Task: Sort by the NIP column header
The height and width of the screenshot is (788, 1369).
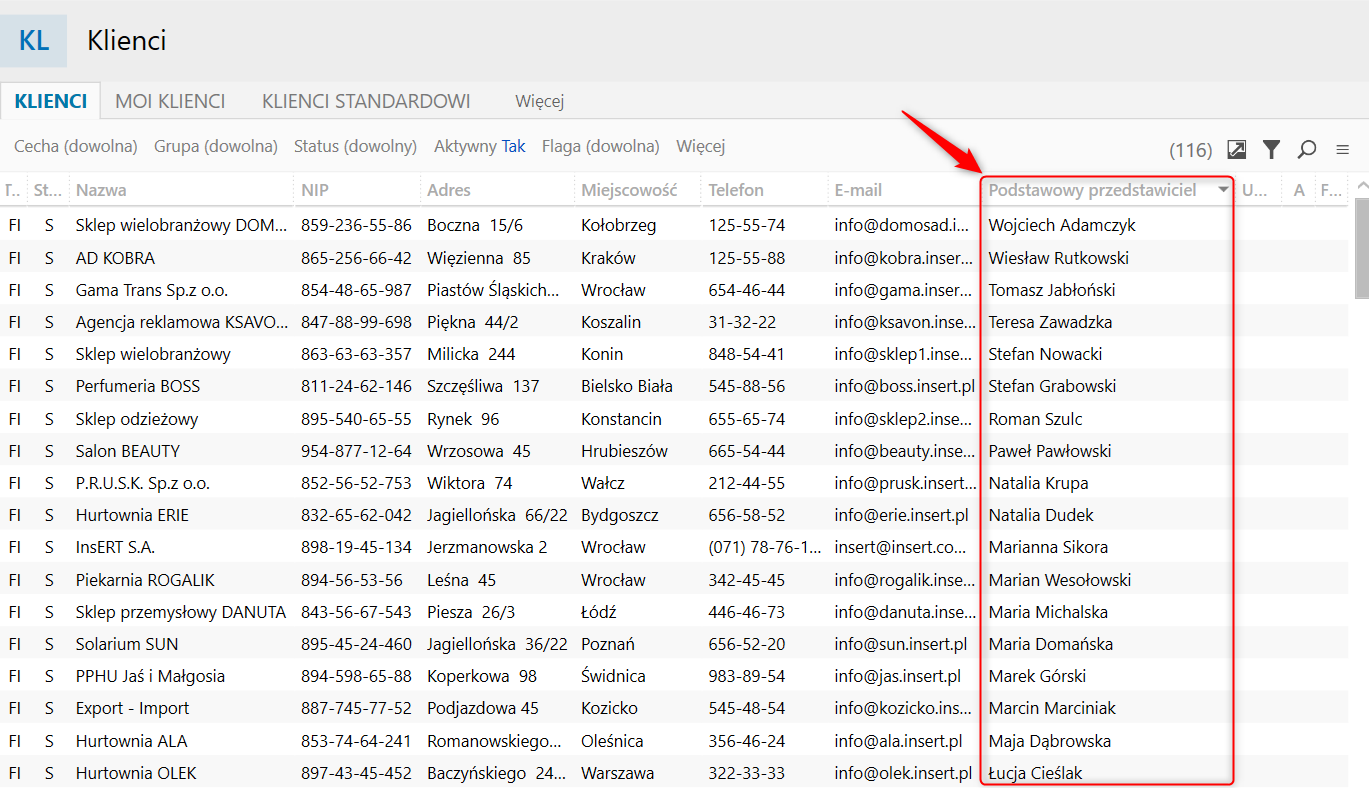Action: [358, 190]
